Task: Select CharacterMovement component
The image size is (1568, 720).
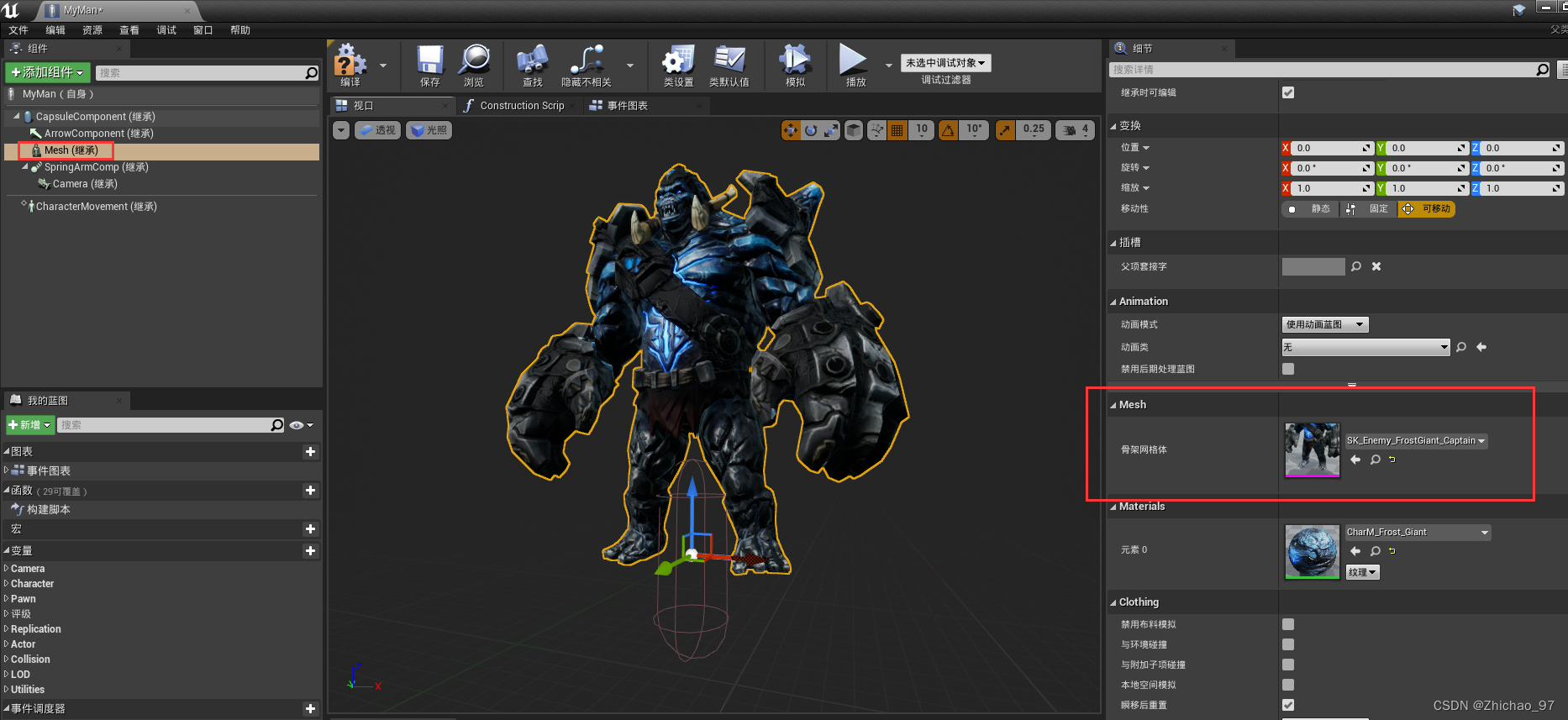Action: (x=96, y=207)
